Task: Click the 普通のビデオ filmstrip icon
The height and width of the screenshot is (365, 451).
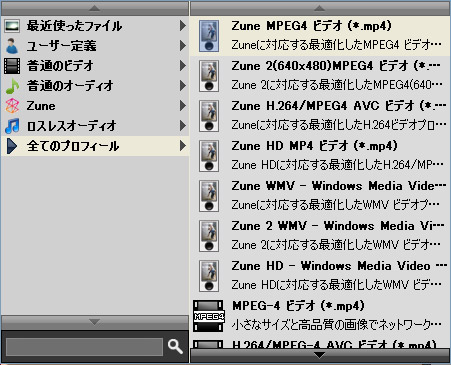Action: pos(12,66)
